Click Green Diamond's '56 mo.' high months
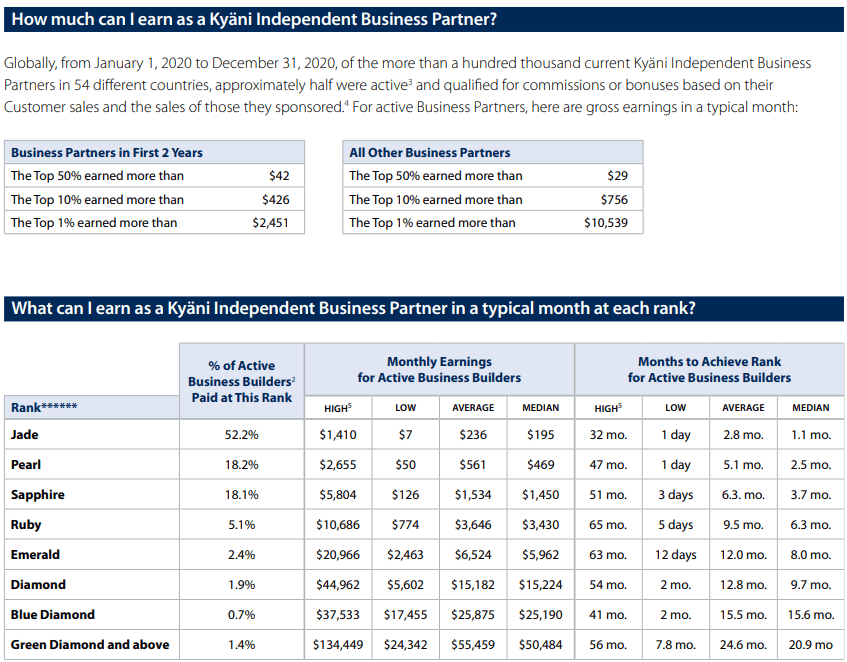The image size is (847, 662). tap(608, 645)
